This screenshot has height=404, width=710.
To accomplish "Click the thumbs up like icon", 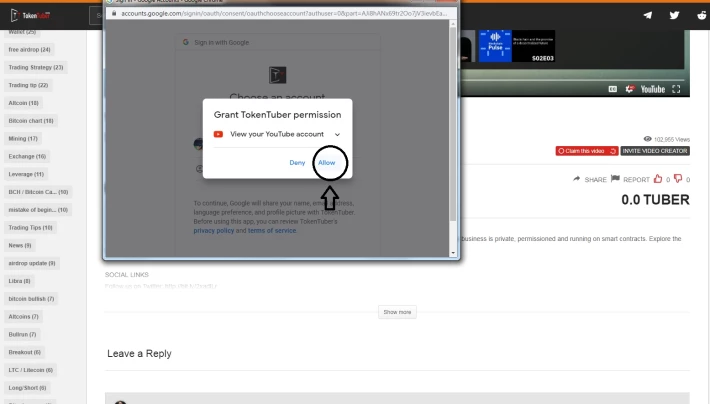I will (658, 179).
